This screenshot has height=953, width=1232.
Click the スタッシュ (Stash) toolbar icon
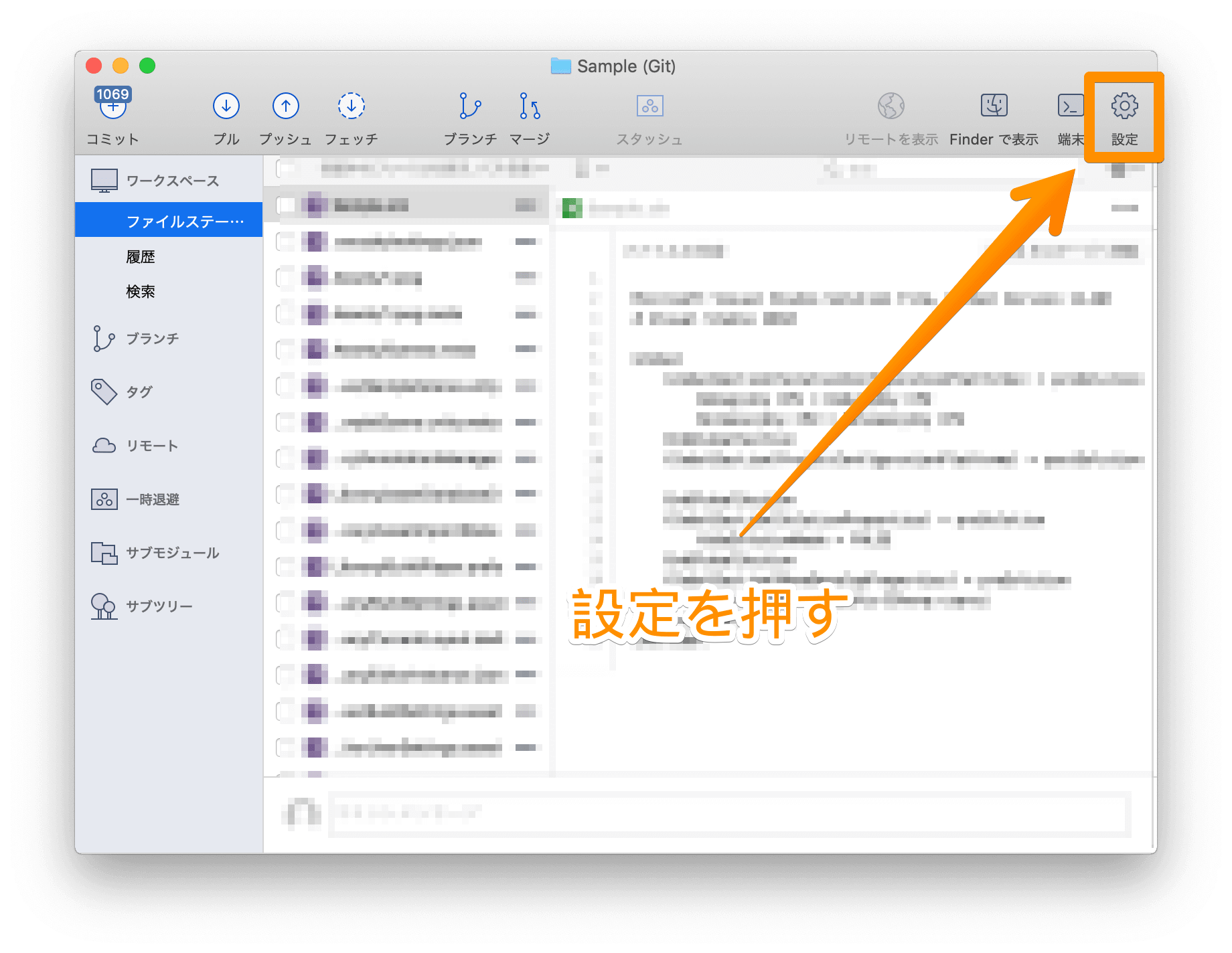pos(649,106)
